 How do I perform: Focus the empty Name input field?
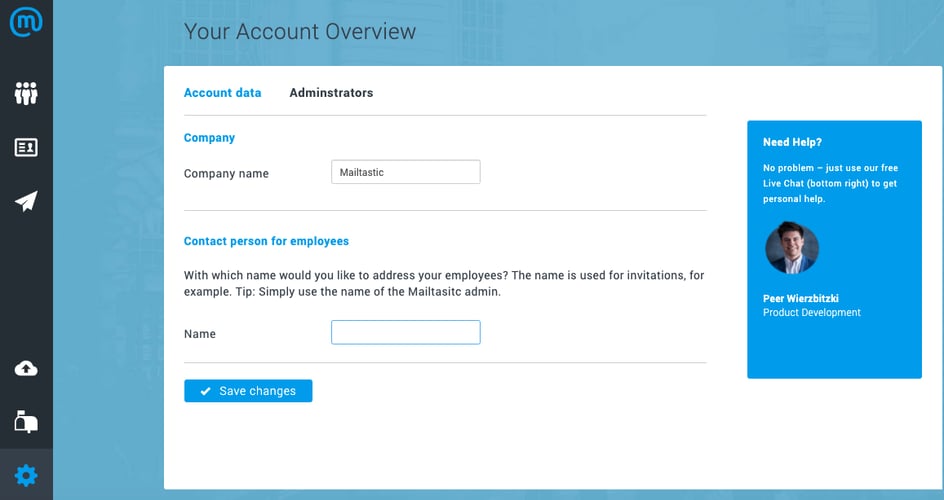tap(405, 332)
